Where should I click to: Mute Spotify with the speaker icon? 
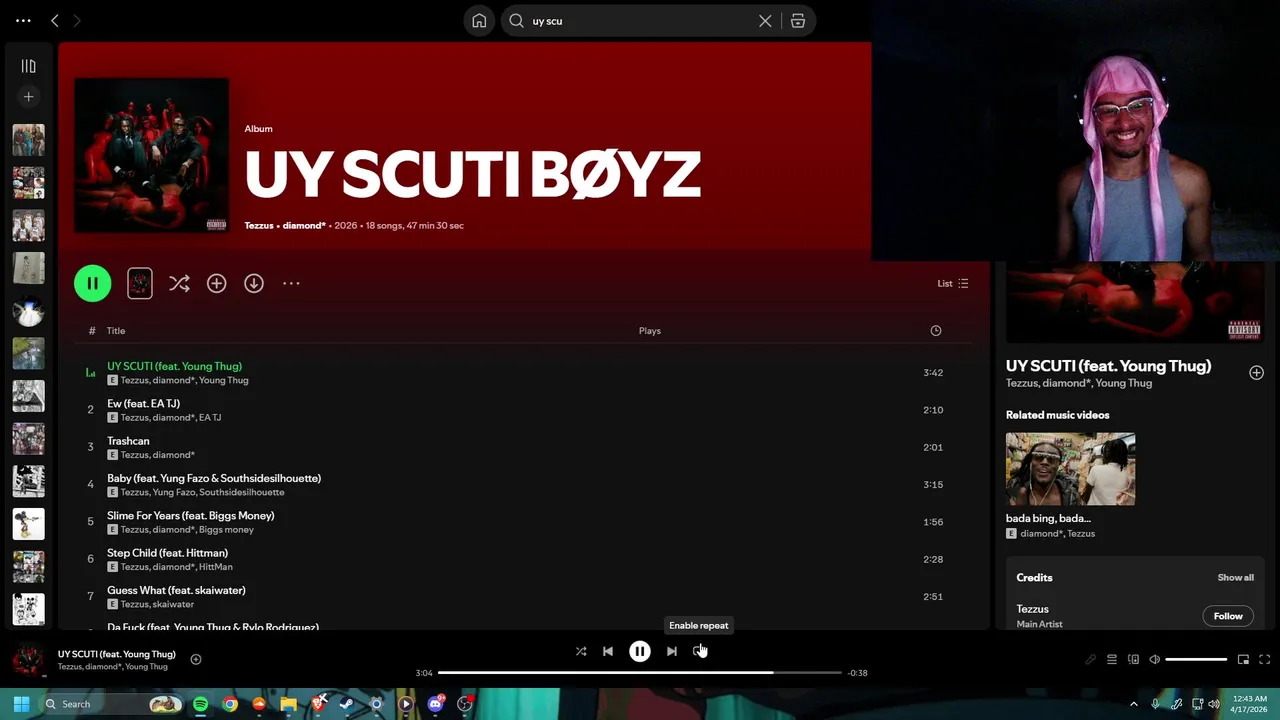(1154, 659)
